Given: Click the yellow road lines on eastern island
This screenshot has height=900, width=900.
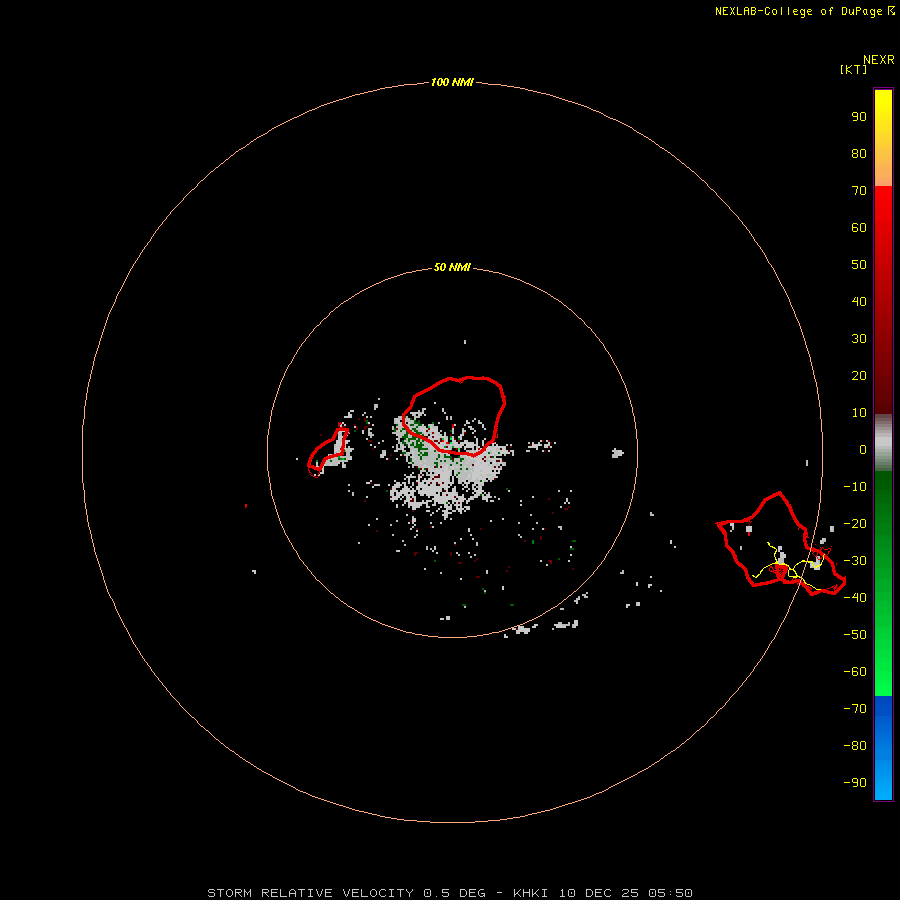Looking at the screenshot, I should (791, 565).
